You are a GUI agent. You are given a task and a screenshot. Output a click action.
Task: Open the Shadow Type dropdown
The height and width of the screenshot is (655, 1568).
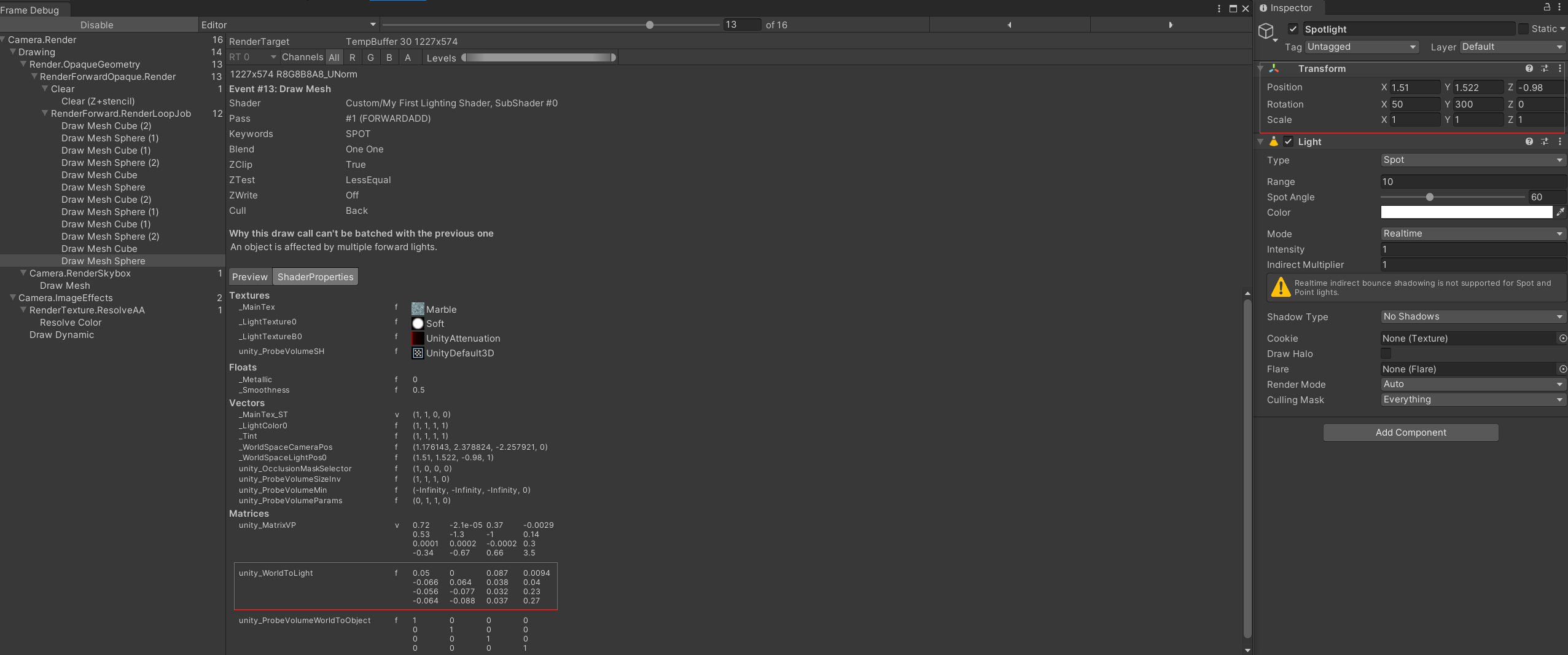[1473, 316]
